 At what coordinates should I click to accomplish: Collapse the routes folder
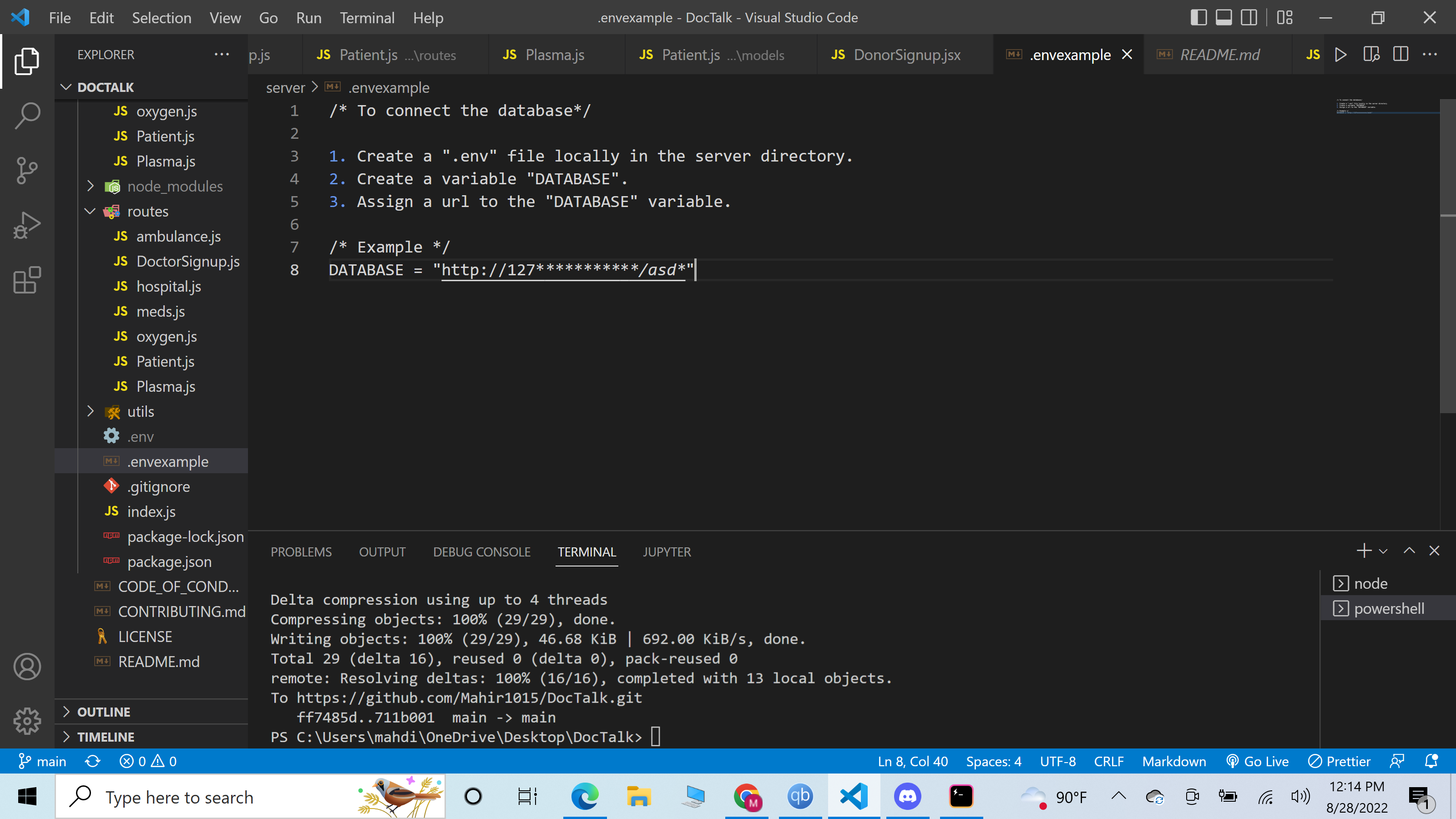91,211
